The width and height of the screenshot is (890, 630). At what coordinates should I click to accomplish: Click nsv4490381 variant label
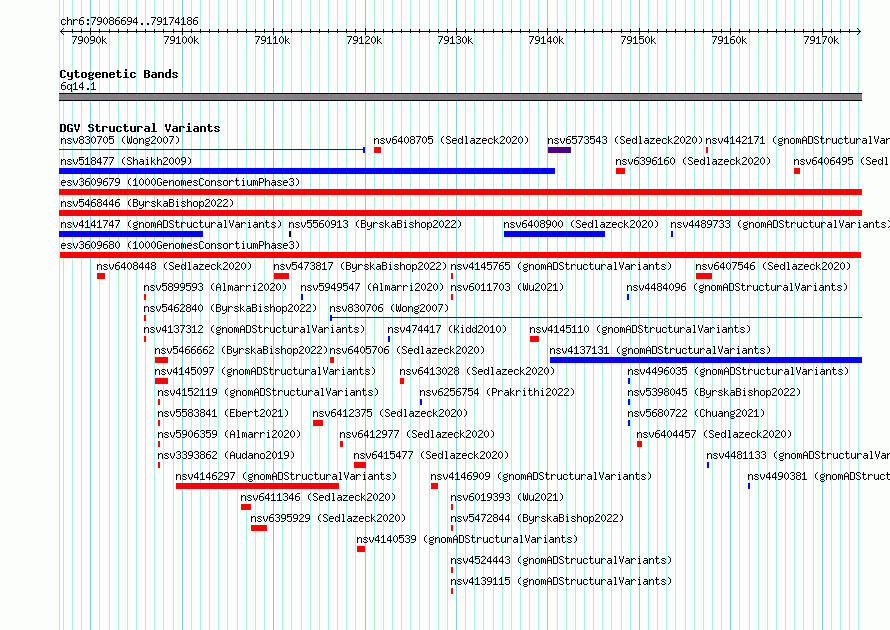[x=818, y=476]
